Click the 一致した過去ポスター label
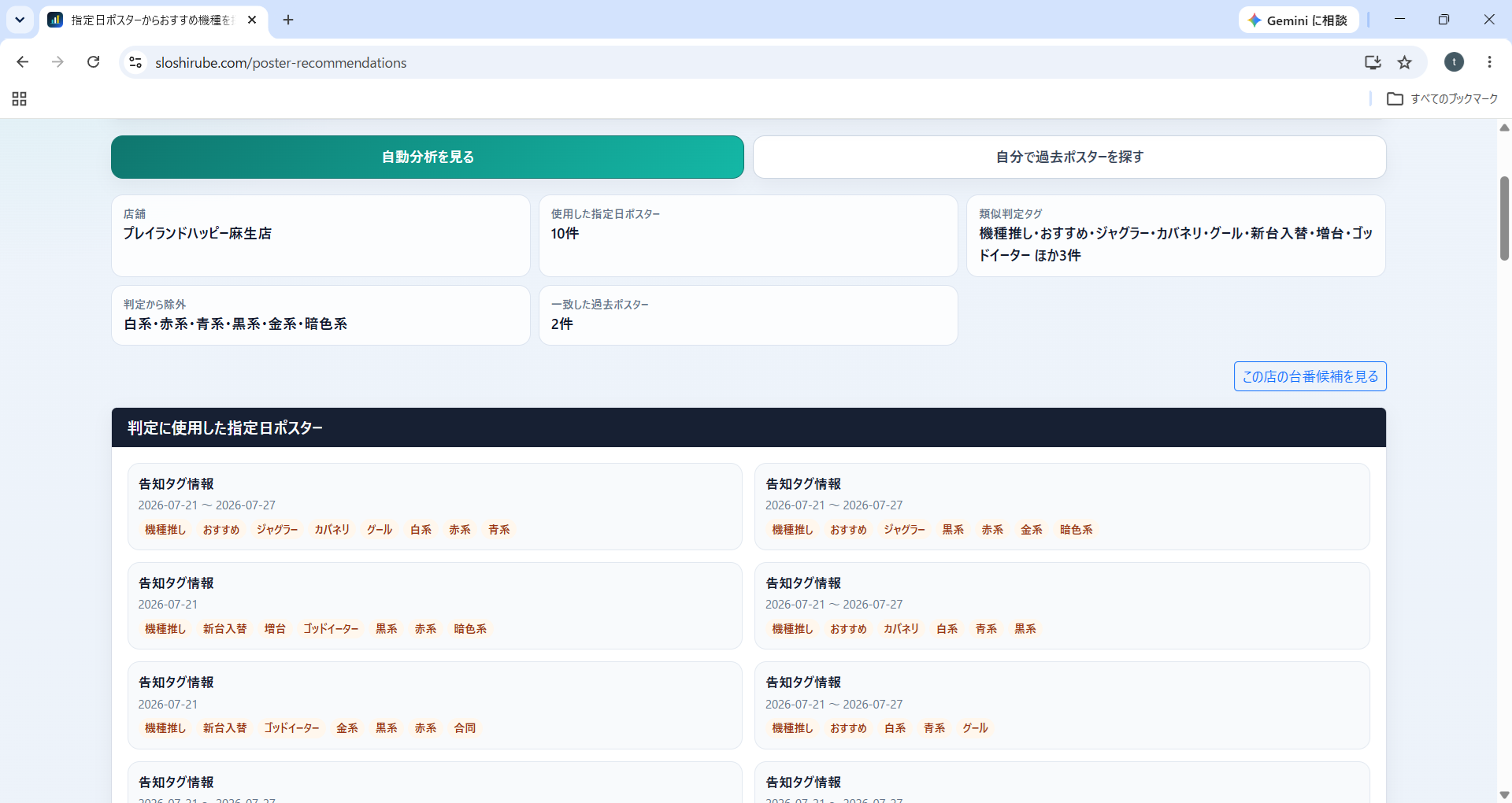Screen dimensions: 1512x803 click(600, 305)
